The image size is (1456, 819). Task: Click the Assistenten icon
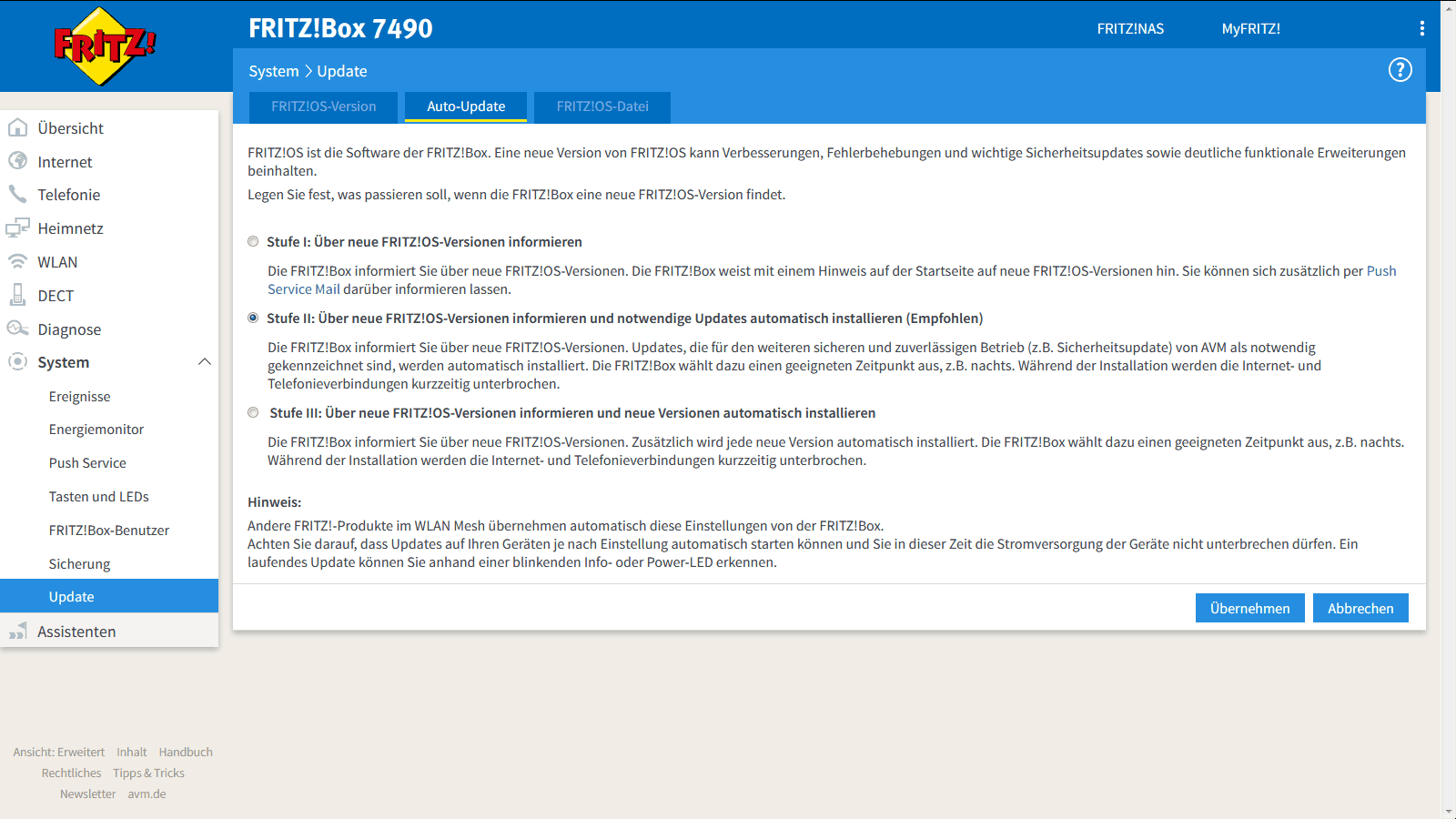coord(17,631)
